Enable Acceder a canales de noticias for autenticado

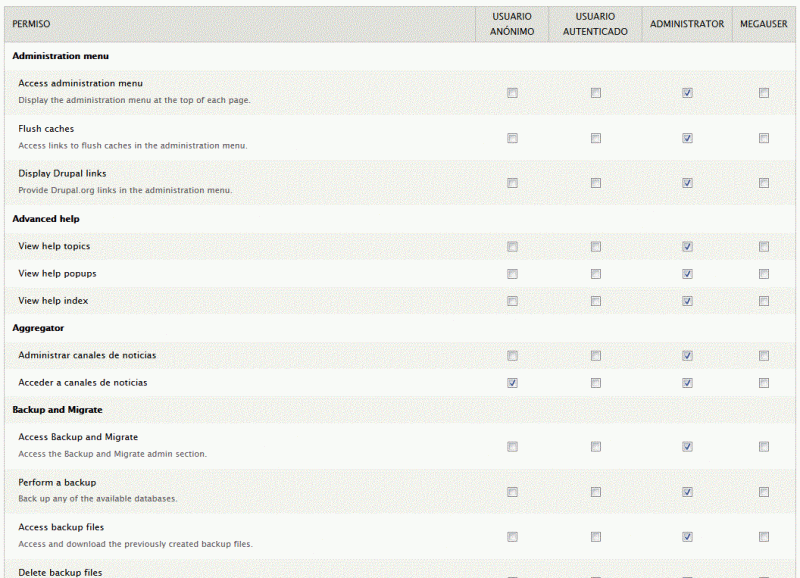click(x=596, y=382)
